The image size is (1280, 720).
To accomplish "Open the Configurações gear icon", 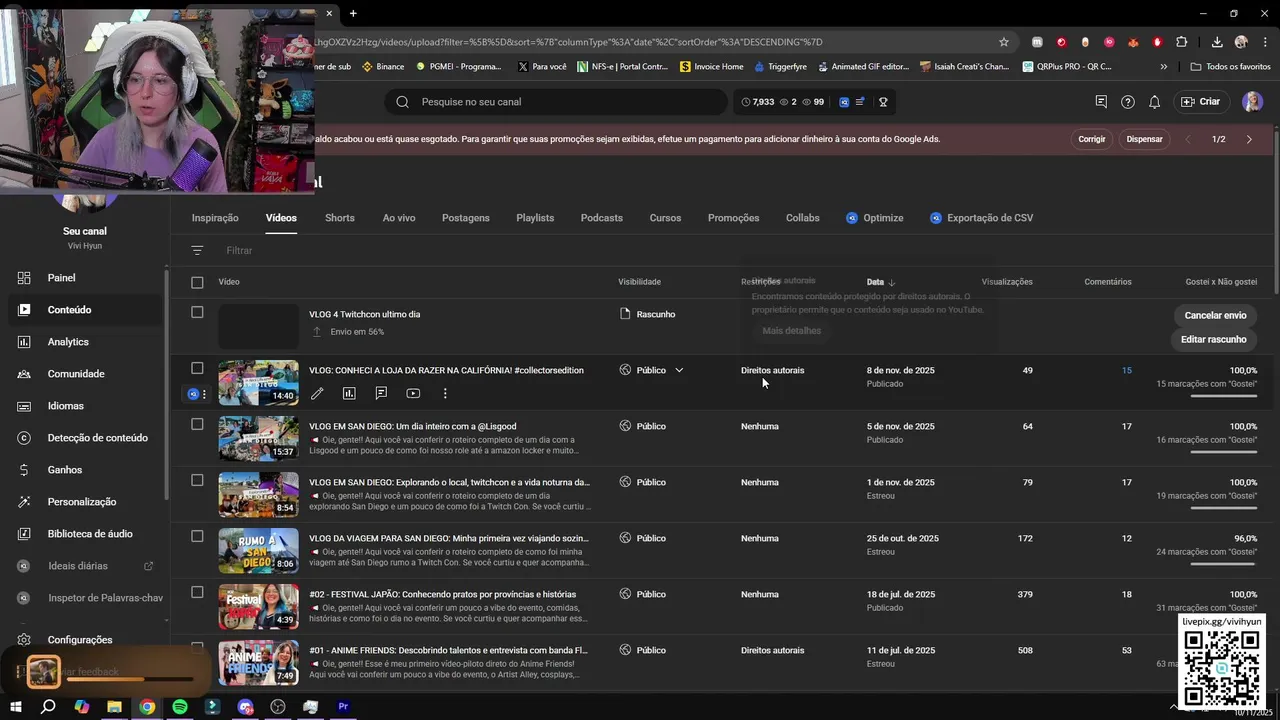I will [24, 640].
